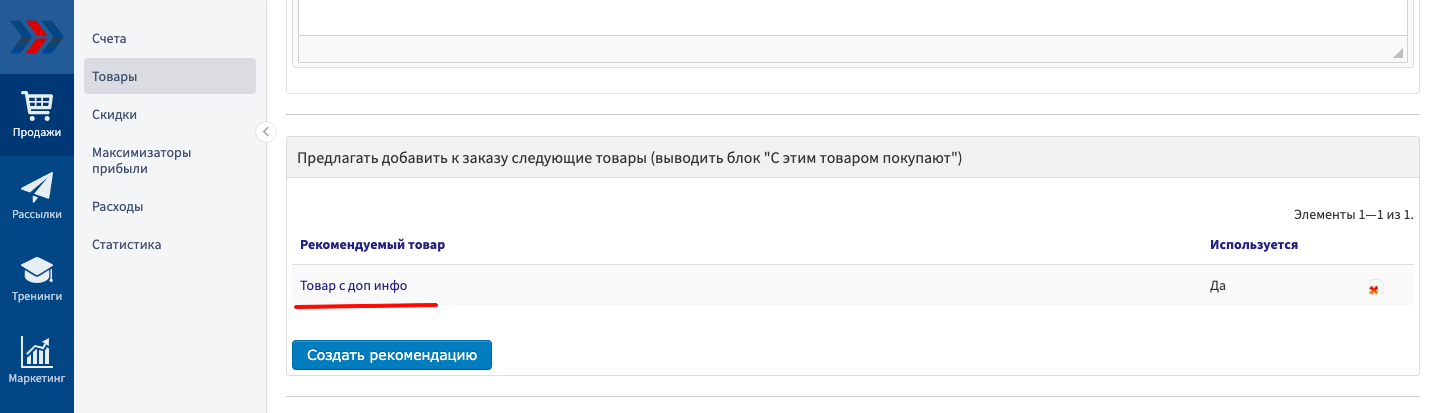Open the Товар с доп инфо link
The image size is (1440, 413).
[x=353, y=285]
